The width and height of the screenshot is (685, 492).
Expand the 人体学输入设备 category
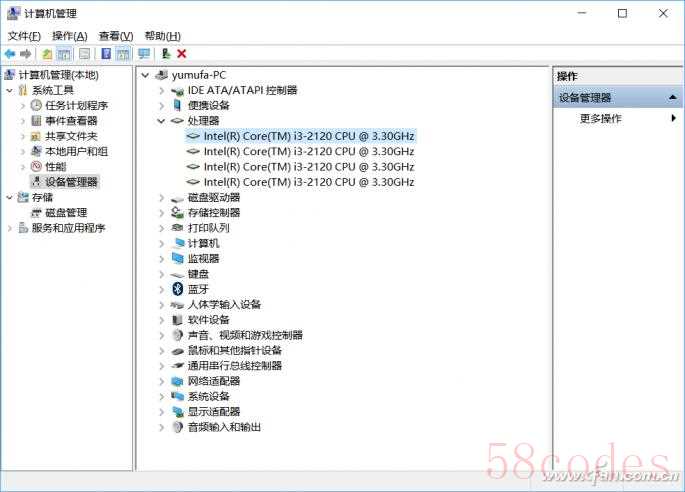162,305
